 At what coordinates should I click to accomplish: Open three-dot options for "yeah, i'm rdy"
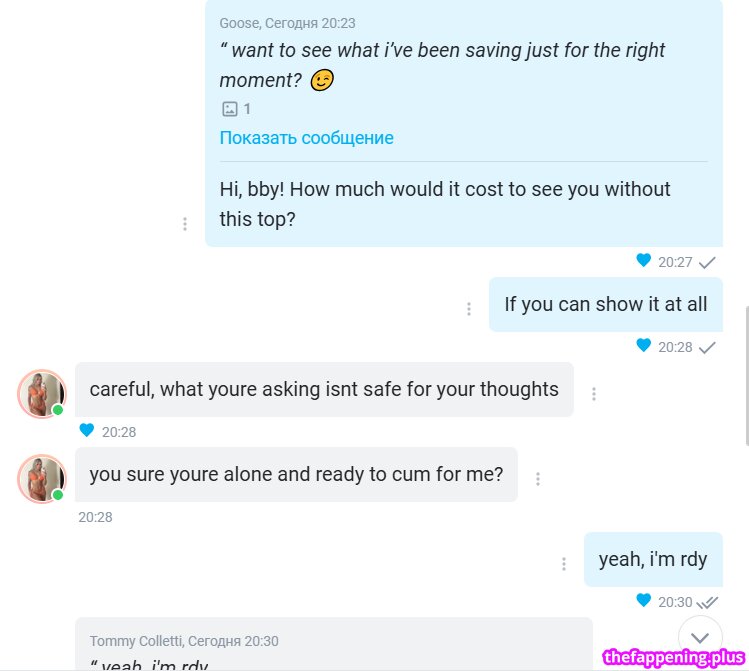[x=564, y=564]
